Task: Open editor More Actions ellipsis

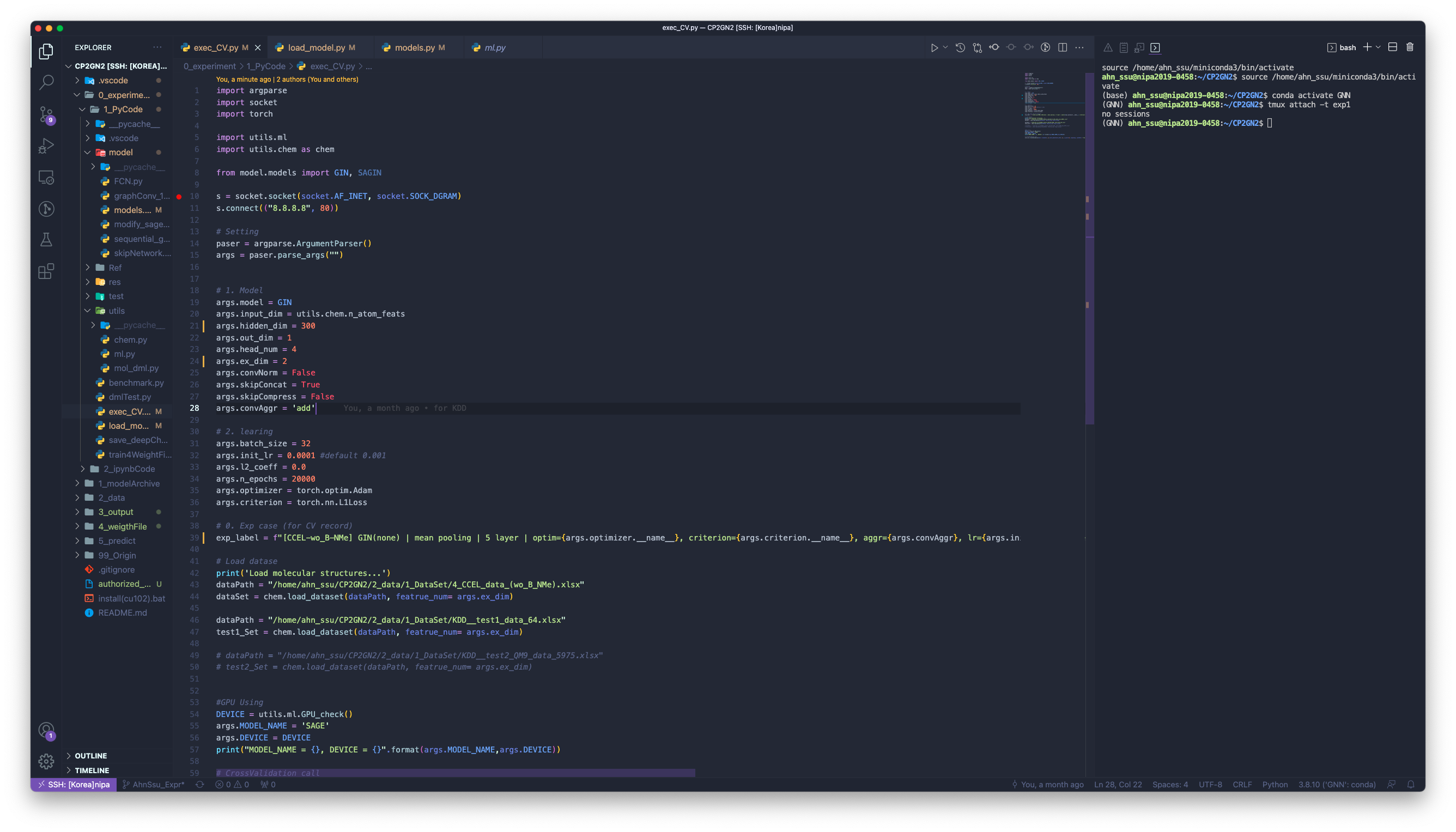Action: [1079, 47]
